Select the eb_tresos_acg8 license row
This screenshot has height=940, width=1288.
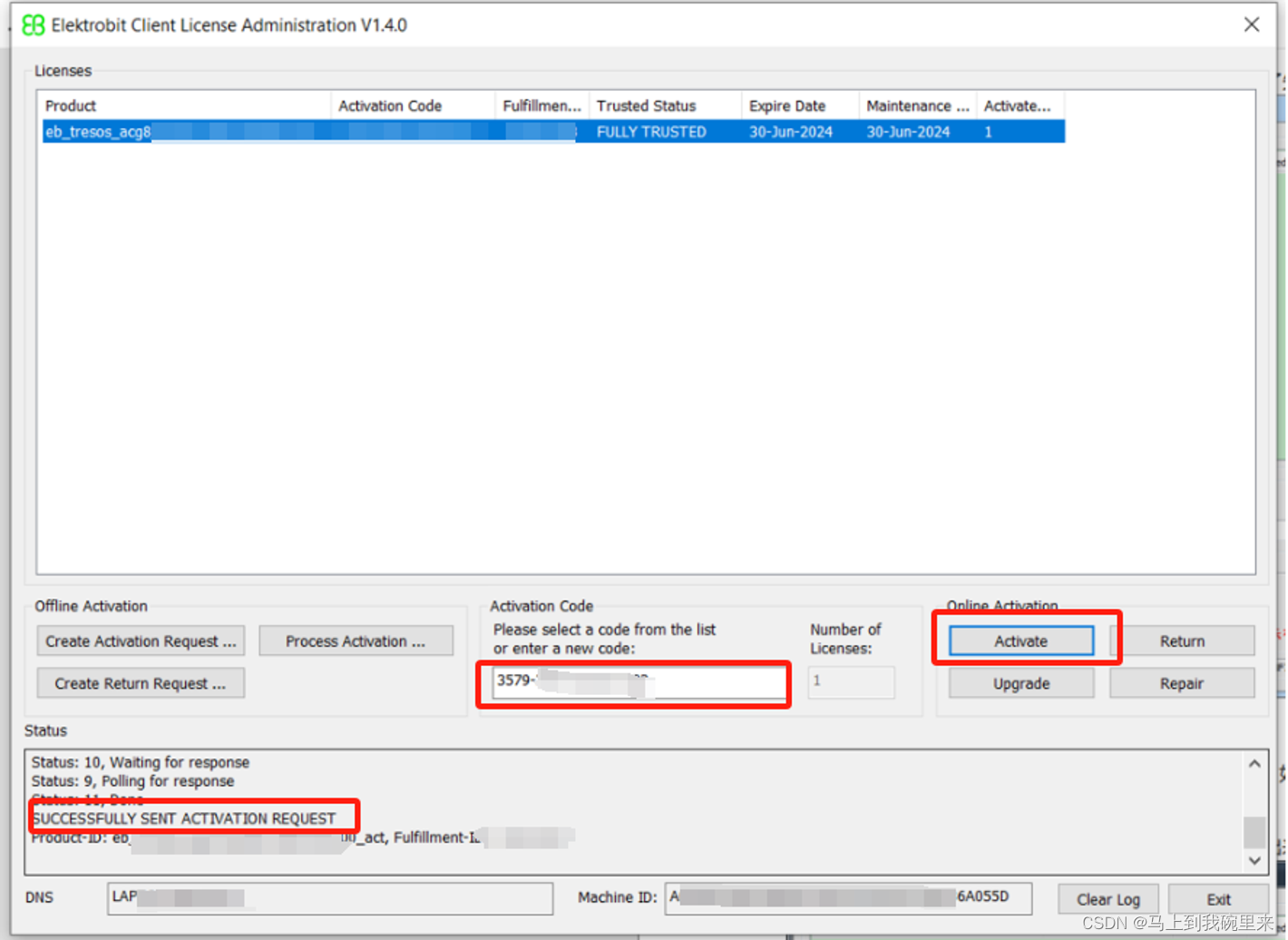[553, 132]
